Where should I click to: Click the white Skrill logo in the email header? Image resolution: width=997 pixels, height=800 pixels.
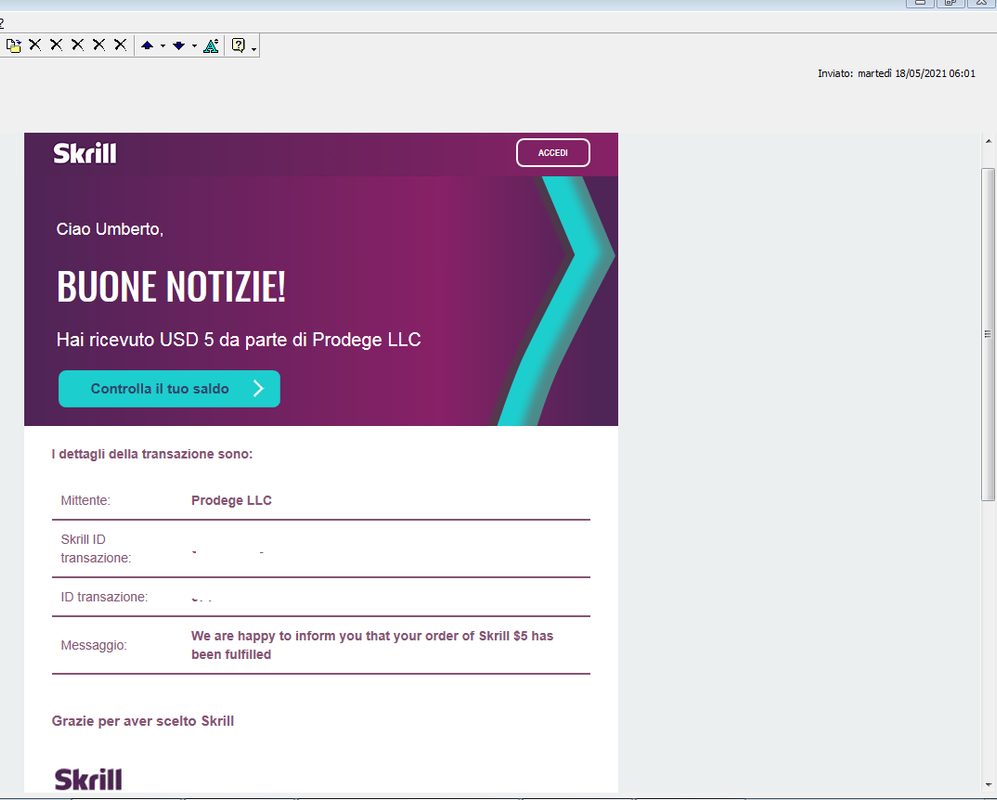click(x=85, y=153)
